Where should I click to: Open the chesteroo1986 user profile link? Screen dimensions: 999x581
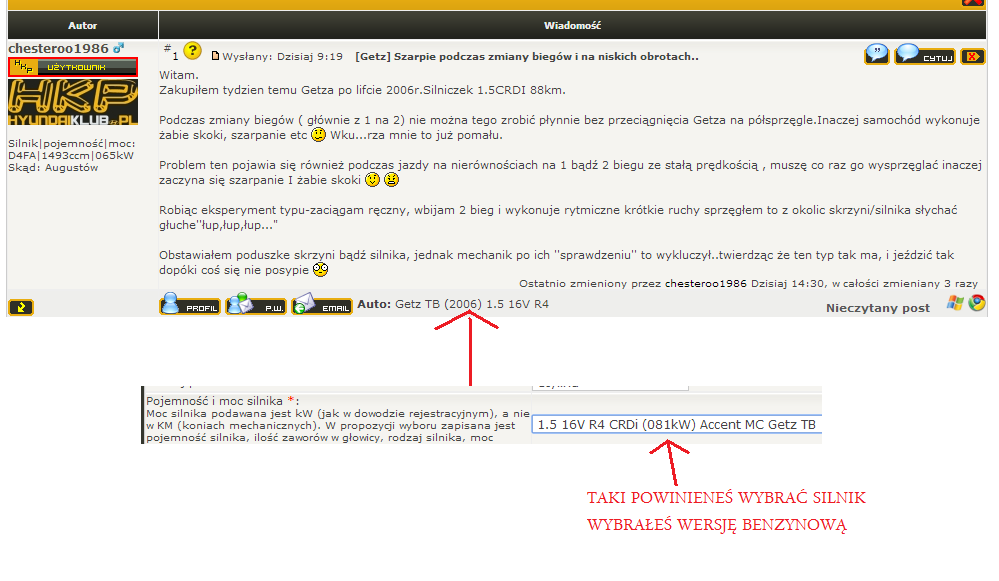pyautogui.click(x=59, y=48)
